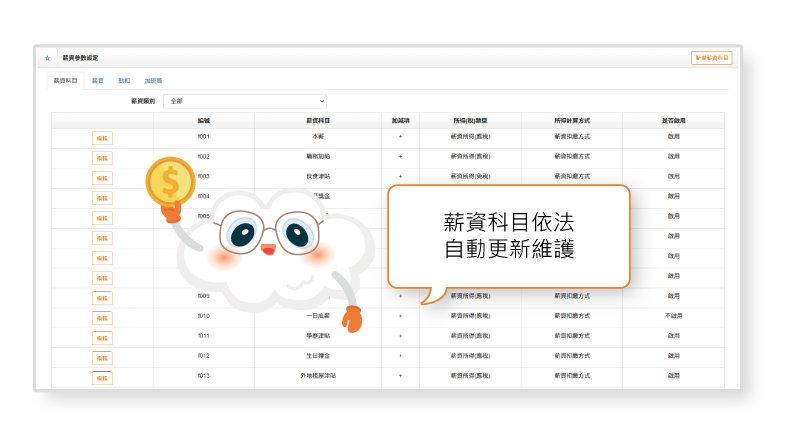Click 薪資所得(免稅) in row f003
Image resolution: width=800 pixels, height=435 pixels.
point(470,176)
